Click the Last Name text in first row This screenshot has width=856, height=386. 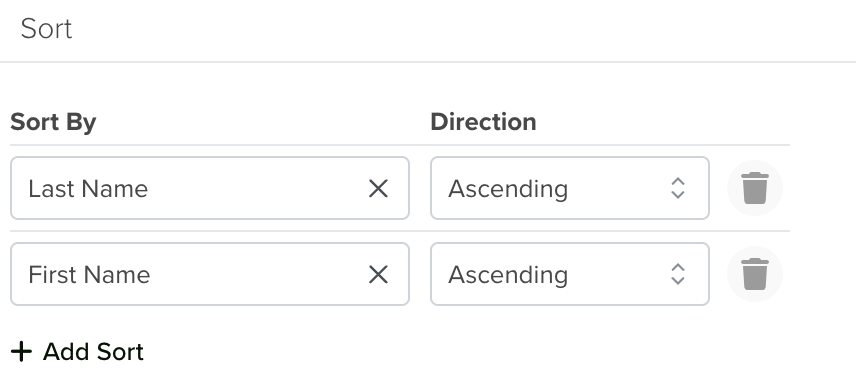pos(88,189)
